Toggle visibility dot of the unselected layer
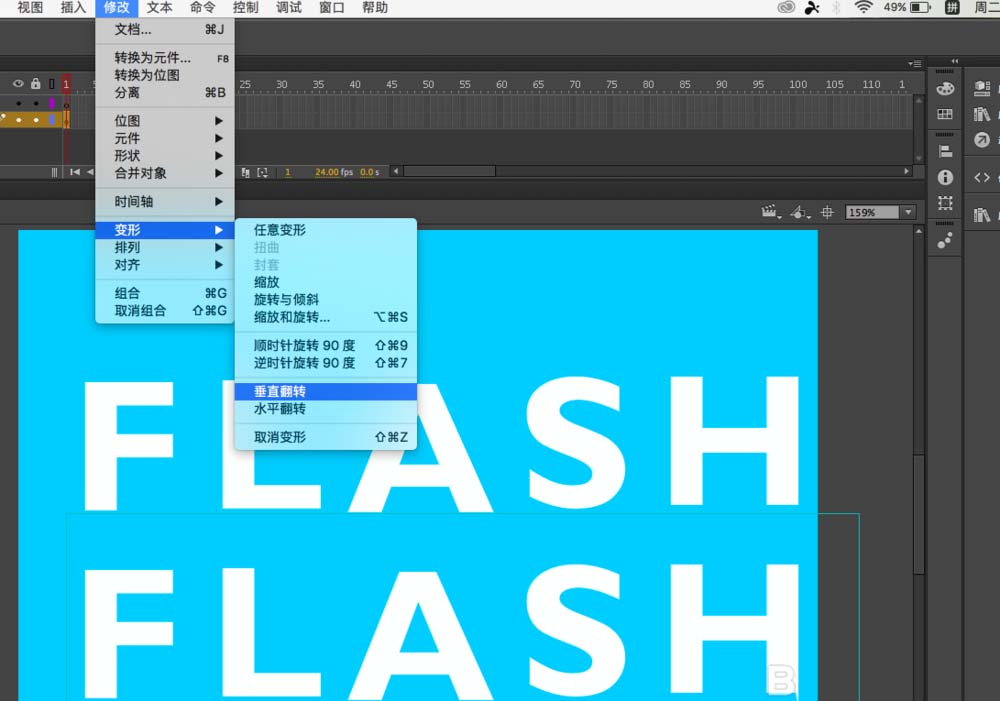 pos(18,103)
